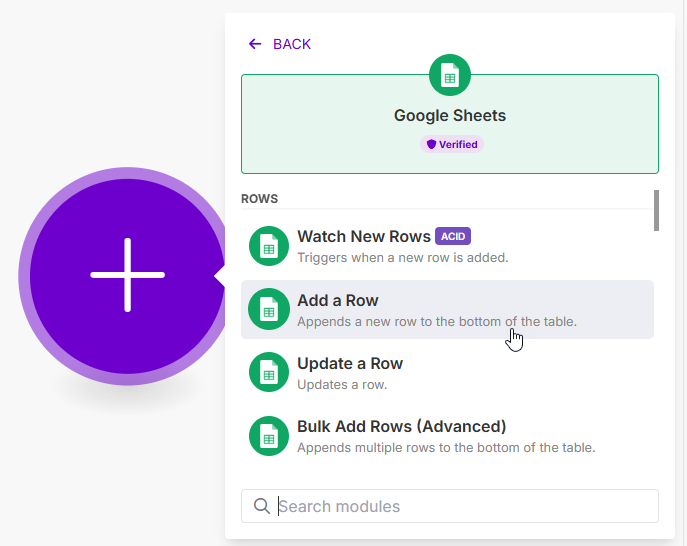Click the Verified badge

(452, 144)
